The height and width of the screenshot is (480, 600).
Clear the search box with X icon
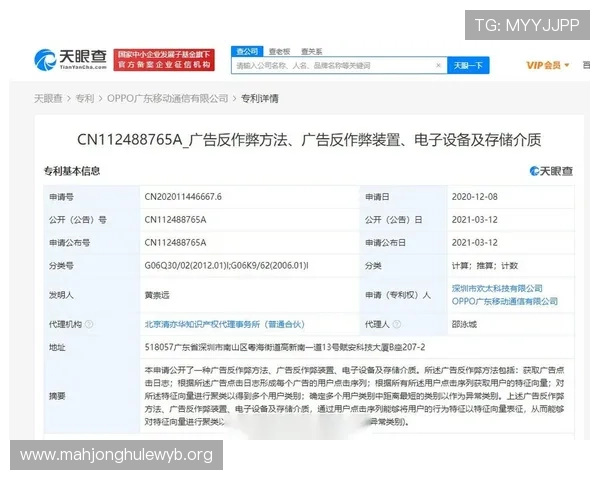439,65
